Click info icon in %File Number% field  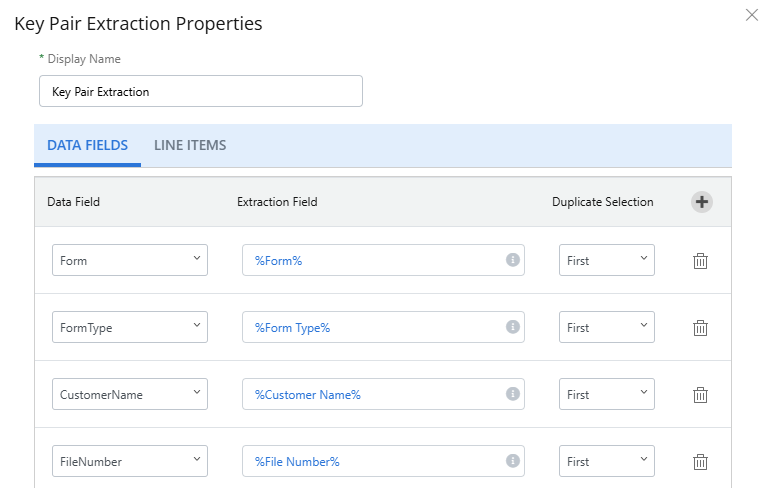pos(512,461)
